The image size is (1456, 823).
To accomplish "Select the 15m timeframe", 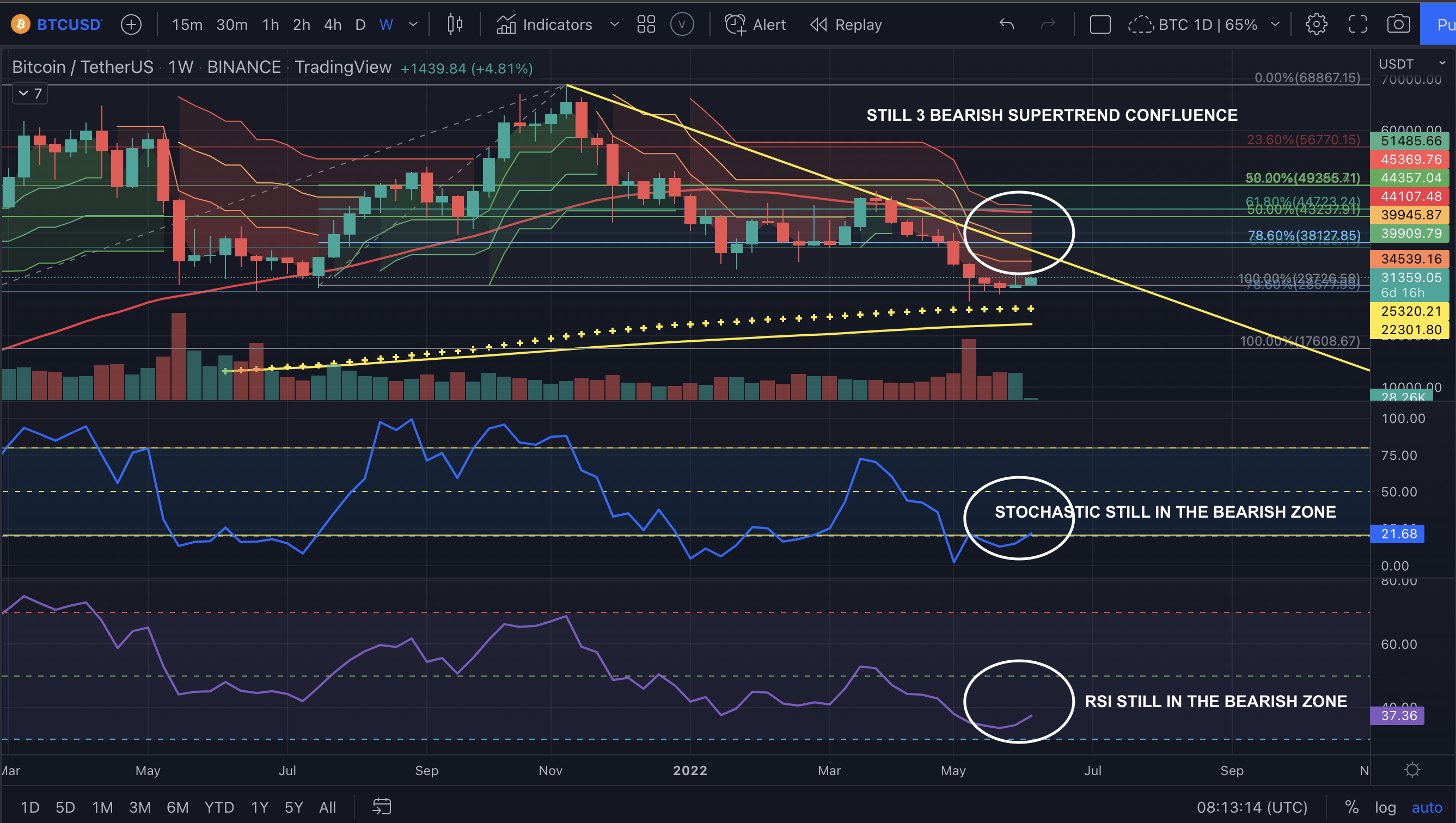I will click(x=187, y=24).
